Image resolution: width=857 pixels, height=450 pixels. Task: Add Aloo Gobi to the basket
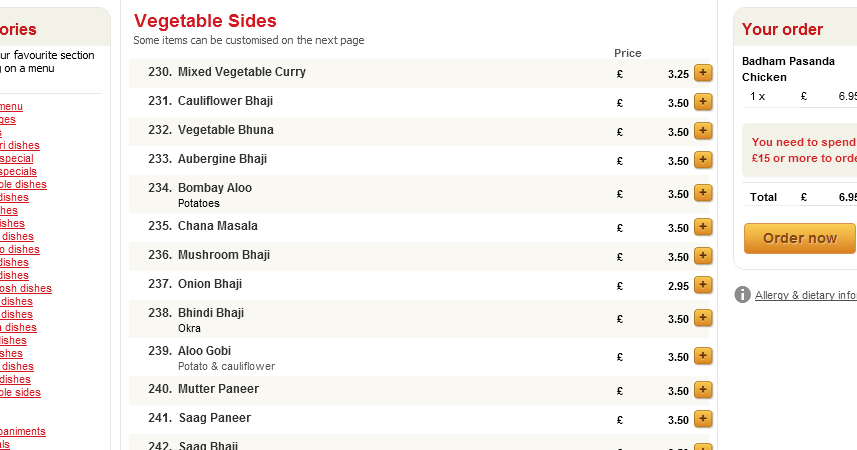703,356
